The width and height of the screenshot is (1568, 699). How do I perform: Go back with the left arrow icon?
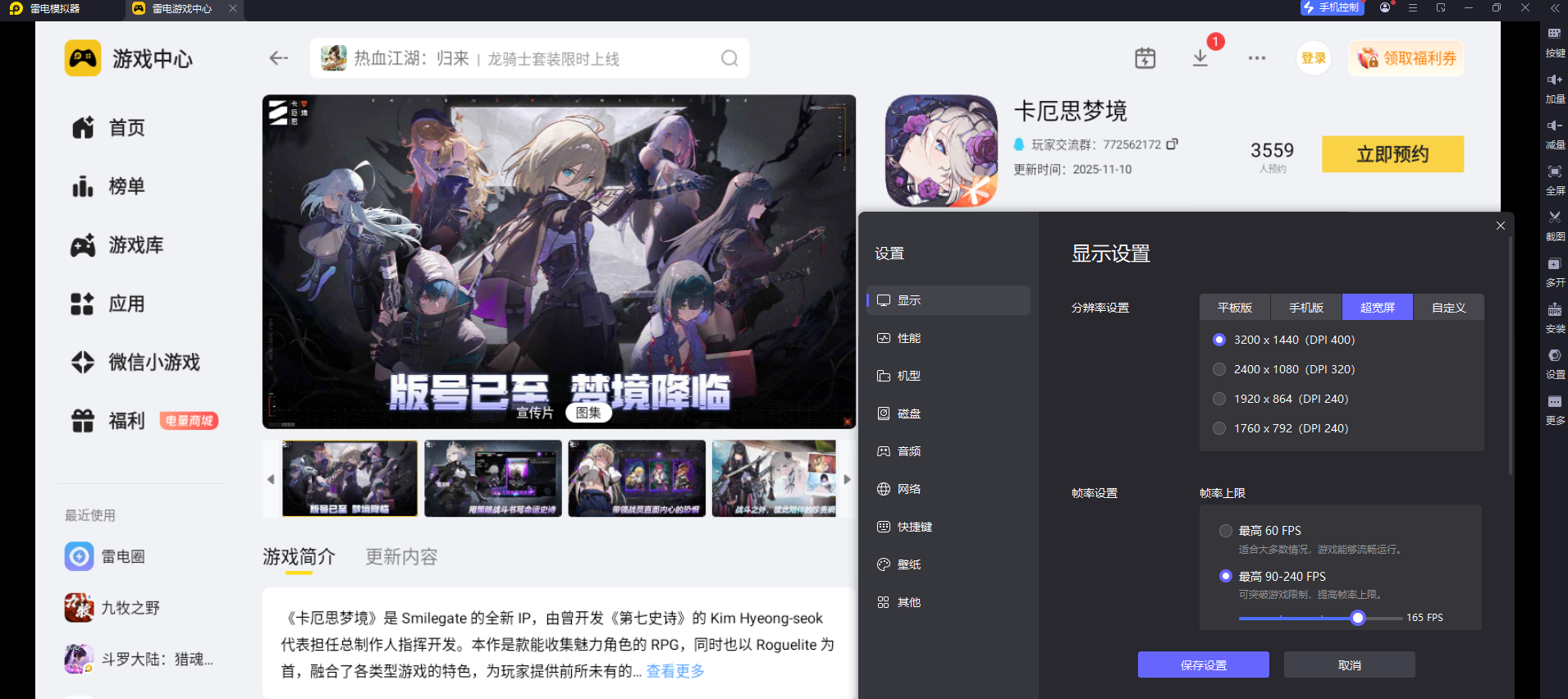279,58
